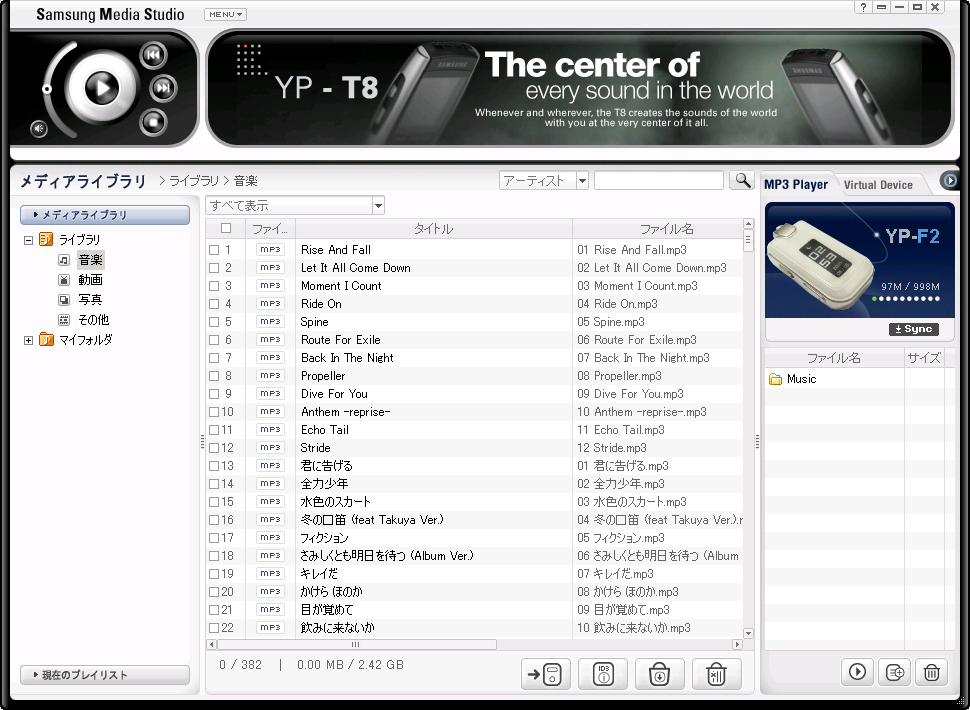Skip to the next track

[x=163, y=89]
